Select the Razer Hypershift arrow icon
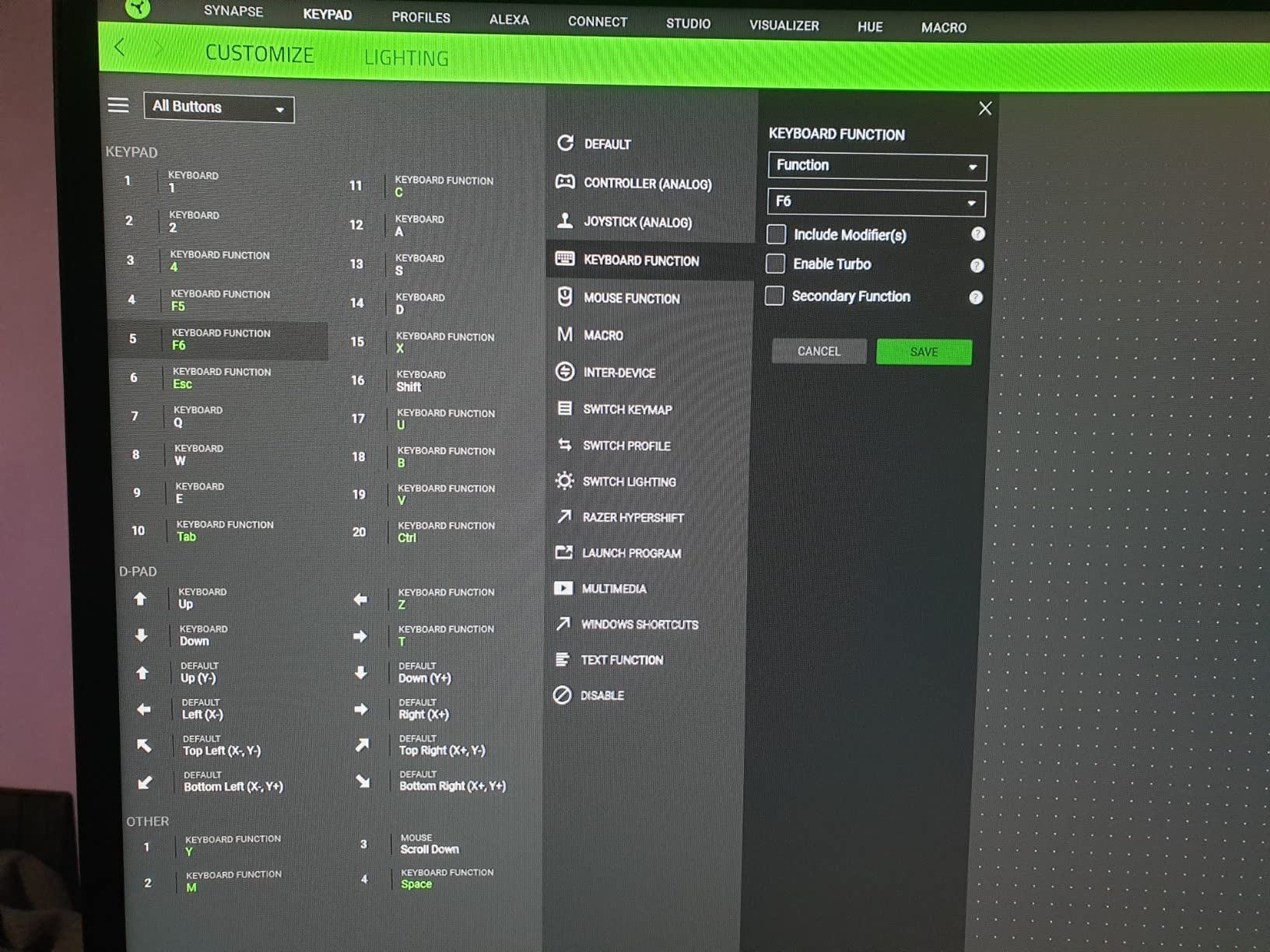Image resolution: width=1270 pixels, height=952 pixels. (x=564, y=516)
